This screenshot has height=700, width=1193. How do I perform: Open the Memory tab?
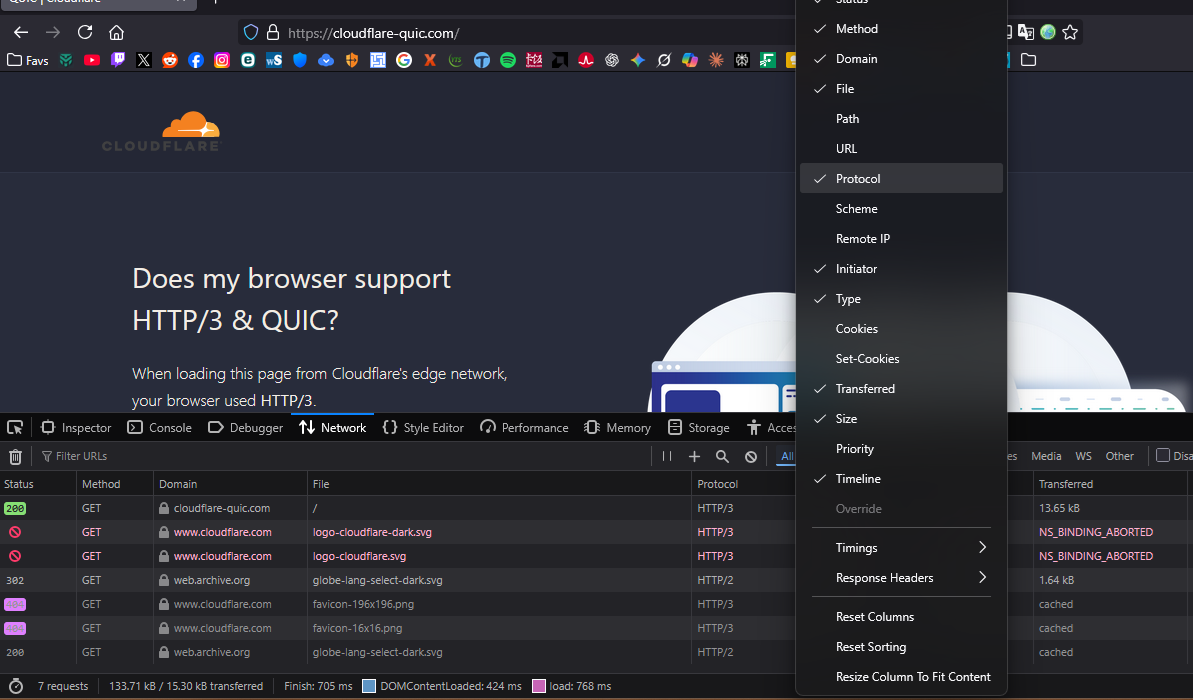click(618, 428)
